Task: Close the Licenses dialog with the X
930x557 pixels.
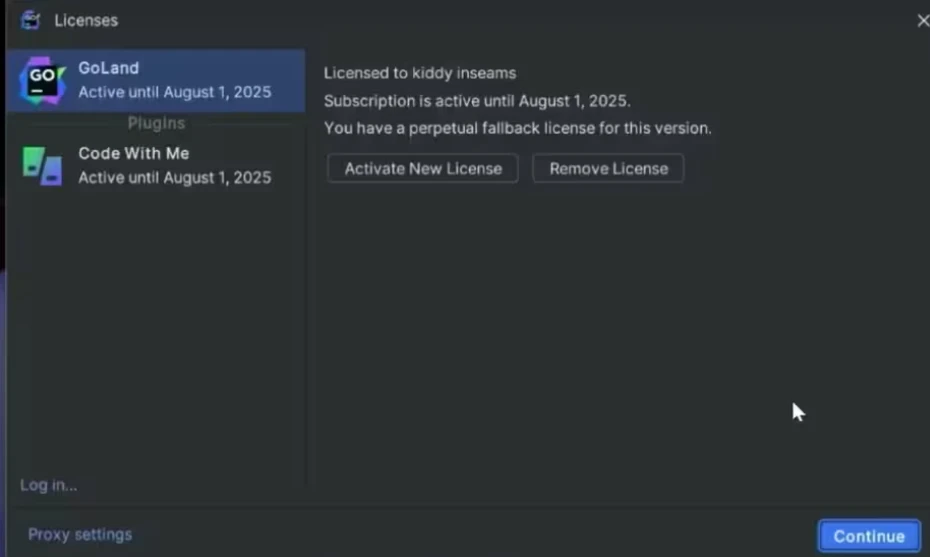Action: 922,20
